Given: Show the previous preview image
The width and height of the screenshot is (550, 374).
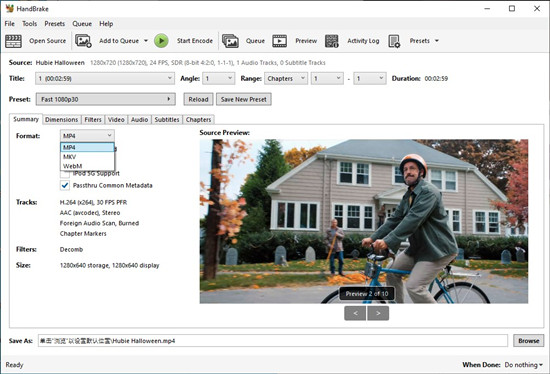Looking at the screenshot, I should [x=355, y=313].
